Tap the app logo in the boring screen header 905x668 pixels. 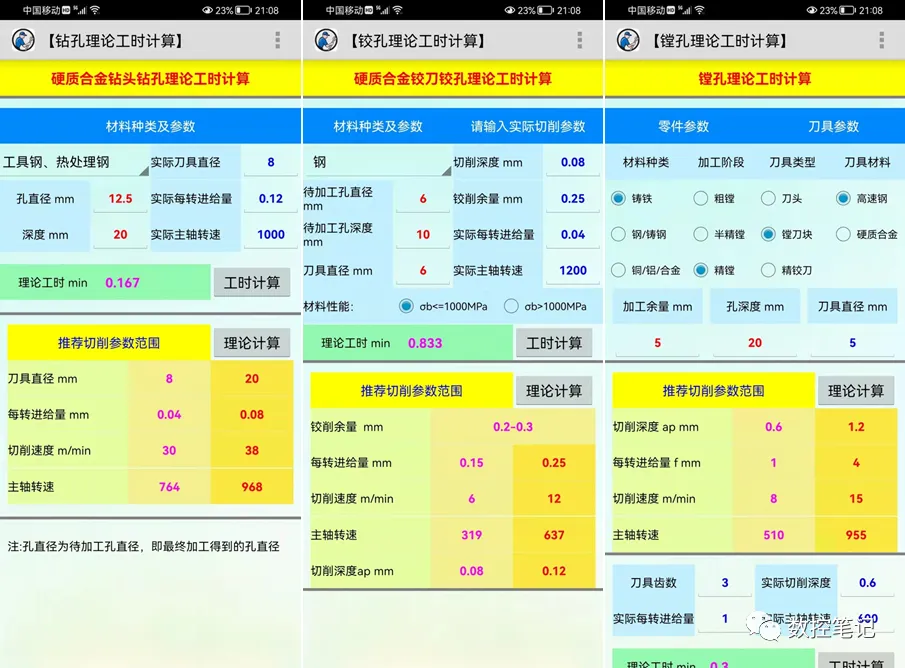pyautogui.click(x=628, y=40)
